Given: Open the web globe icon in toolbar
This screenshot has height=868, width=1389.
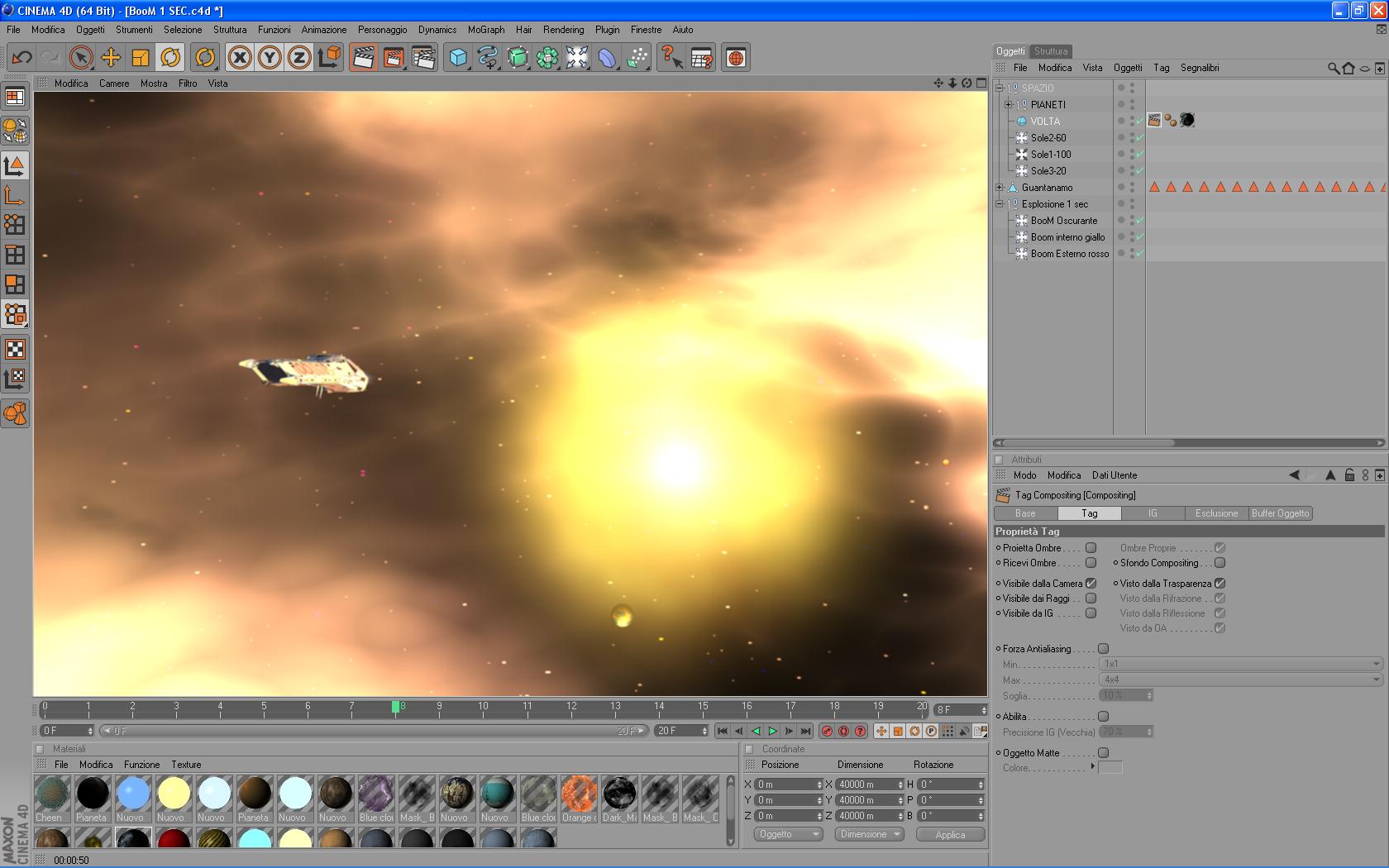Looking at the screenshot, I should click(736, 57).
